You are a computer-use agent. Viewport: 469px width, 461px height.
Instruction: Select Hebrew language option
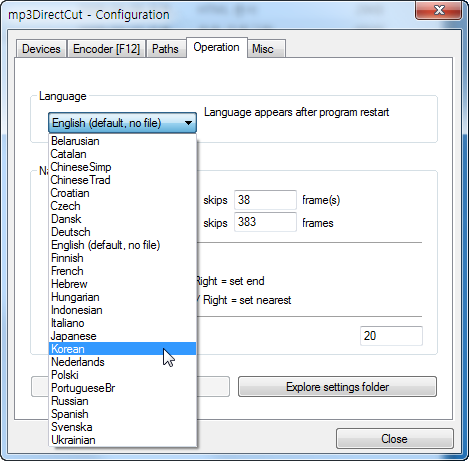[122, 284]
